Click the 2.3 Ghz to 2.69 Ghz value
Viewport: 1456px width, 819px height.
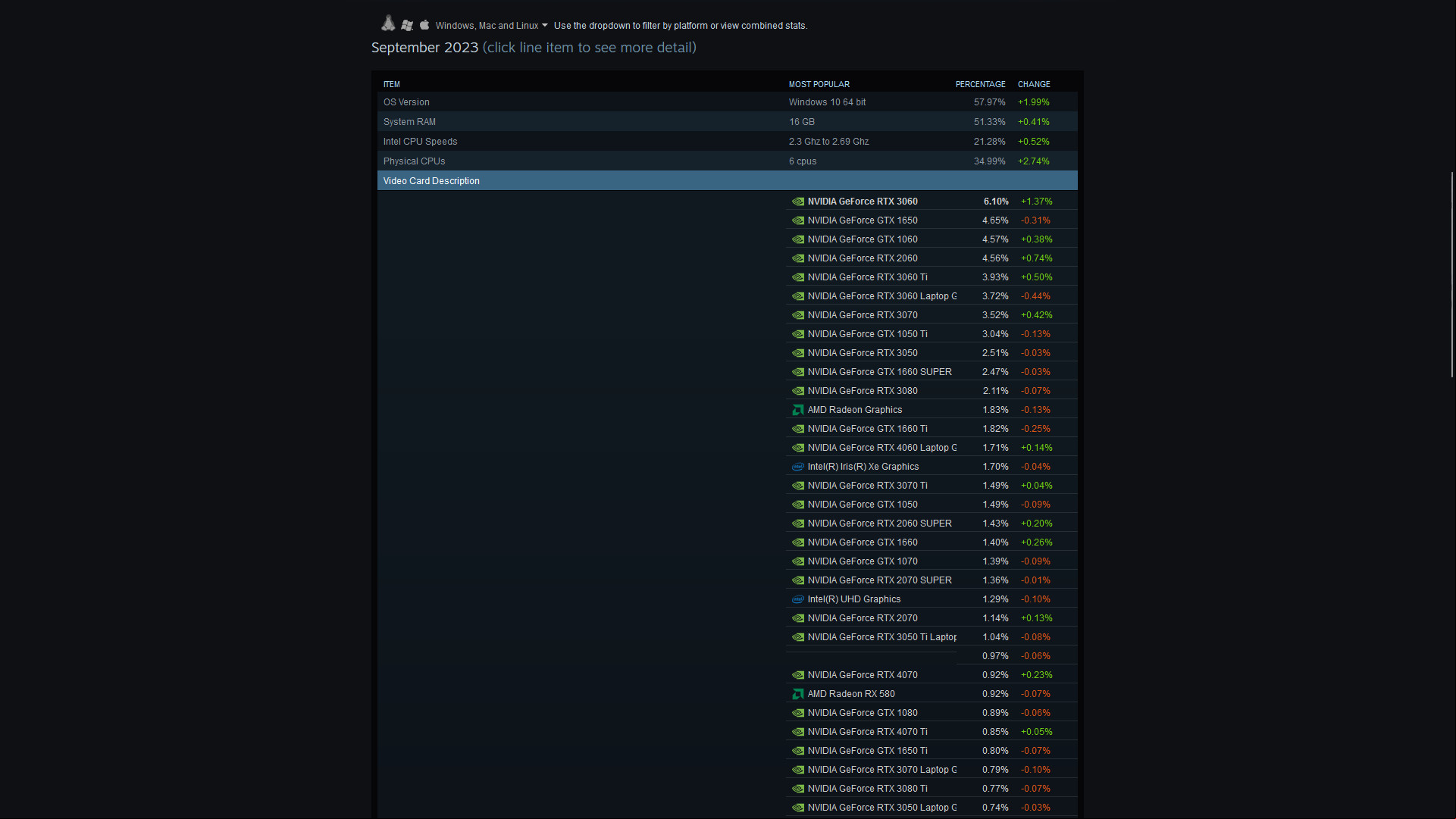[828, 142]
